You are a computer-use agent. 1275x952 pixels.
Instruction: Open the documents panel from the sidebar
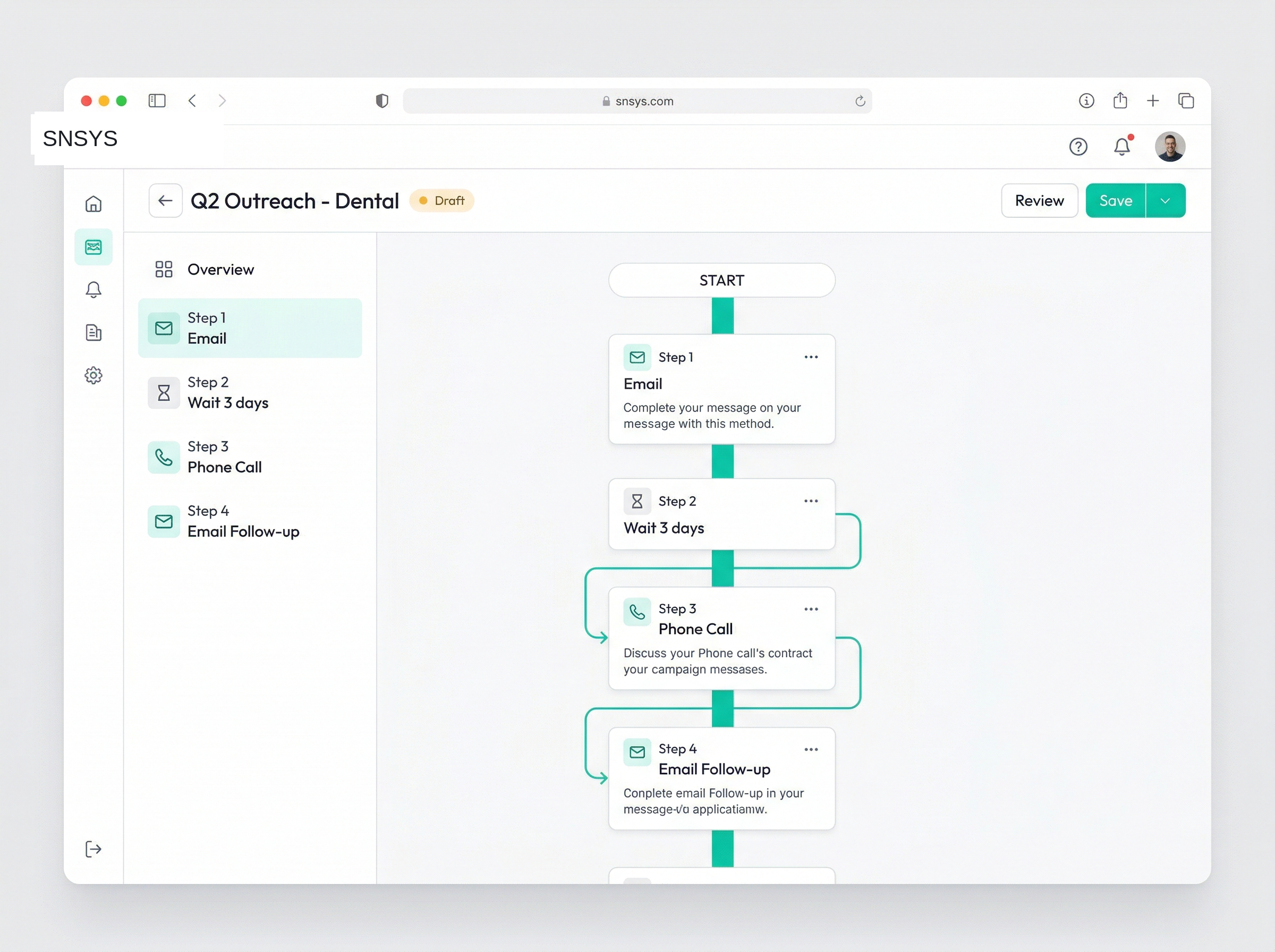click(93, 333)
